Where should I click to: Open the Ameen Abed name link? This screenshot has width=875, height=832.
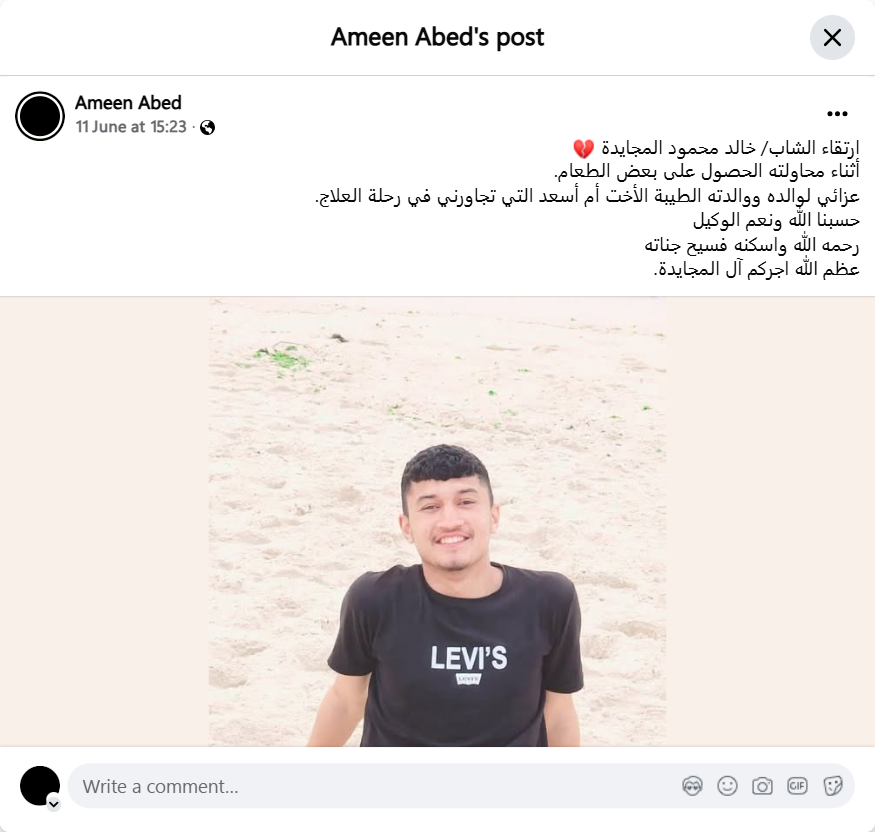pyautogui.click(x=128, y=103)
